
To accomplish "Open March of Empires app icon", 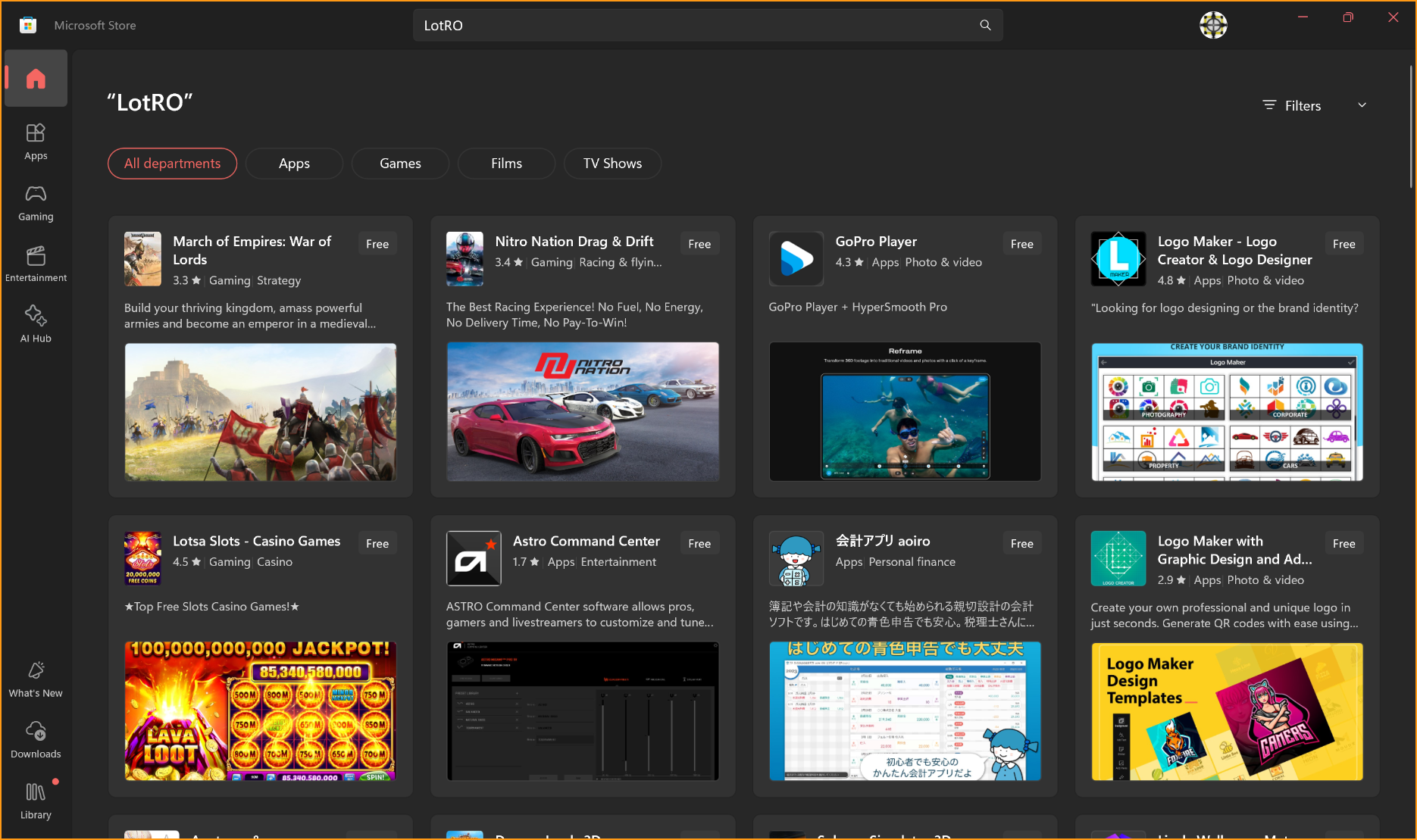I will 142,258.
